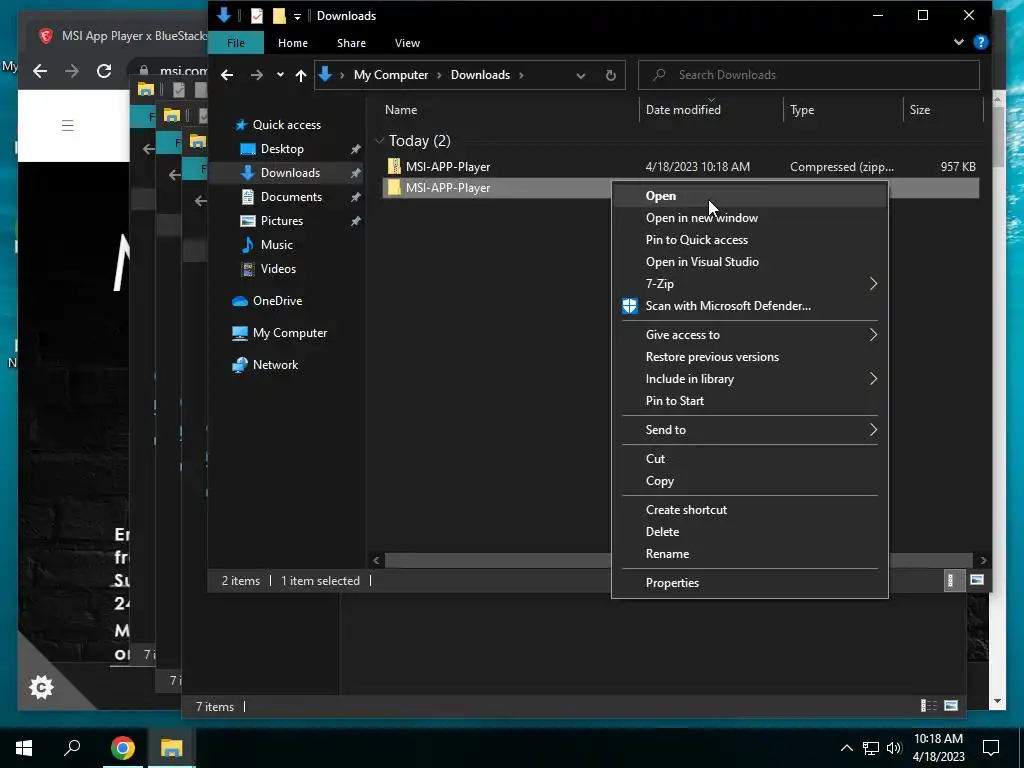
Task: Click the Forward arrow in Downloads window
Action: pyautogui.click(x=257, y=75)
